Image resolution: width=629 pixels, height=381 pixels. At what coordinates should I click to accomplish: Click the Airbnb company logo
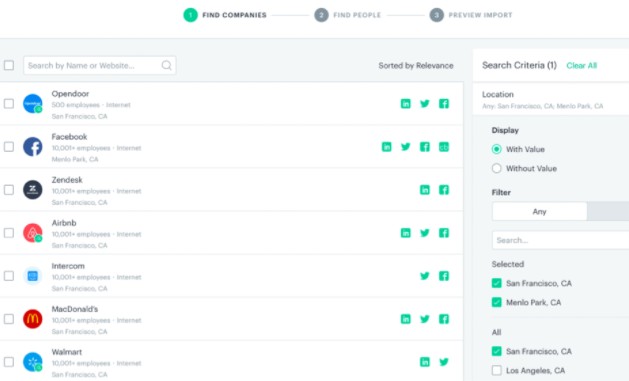click(32, 233)
